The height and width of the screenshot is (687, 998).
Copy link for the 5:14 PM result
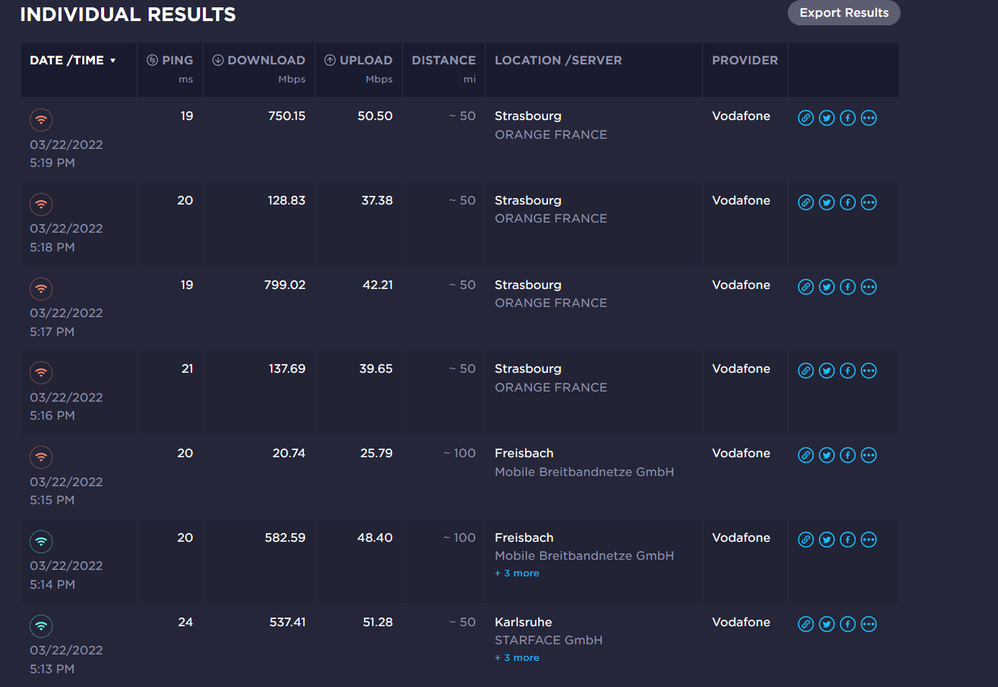click(806, 539)
